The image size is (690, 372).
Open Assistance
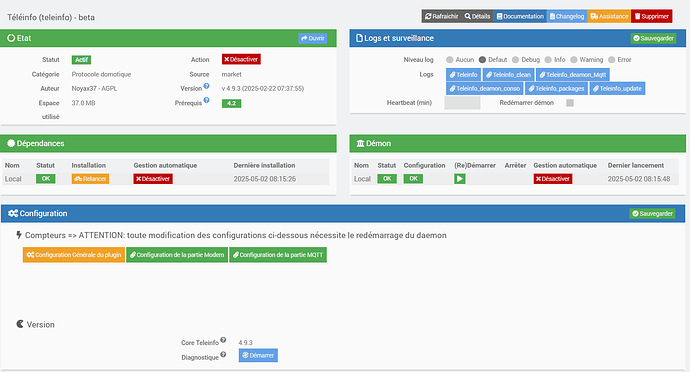609,16
